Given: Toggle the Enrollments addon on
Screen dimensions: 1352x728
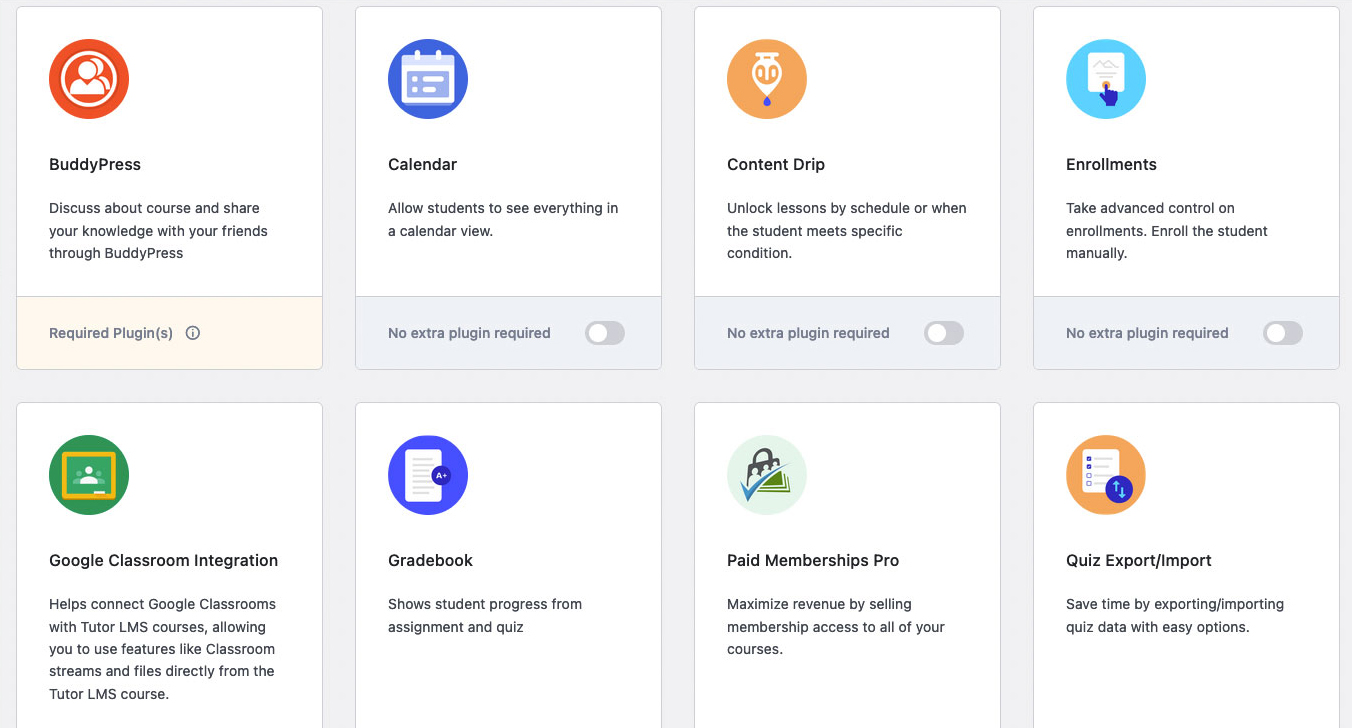Looking at the screenshot, I should coord(1283,333).
